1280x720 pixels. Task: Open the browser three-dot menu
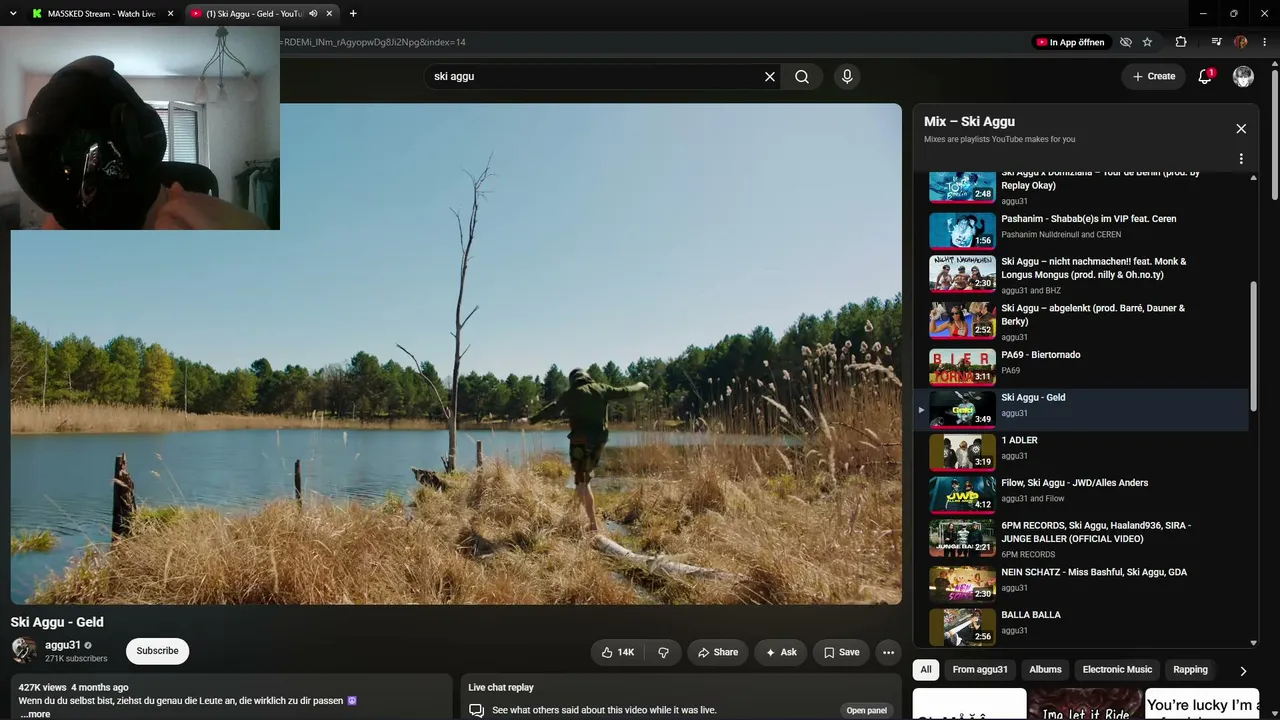(x=1266, y=42)
